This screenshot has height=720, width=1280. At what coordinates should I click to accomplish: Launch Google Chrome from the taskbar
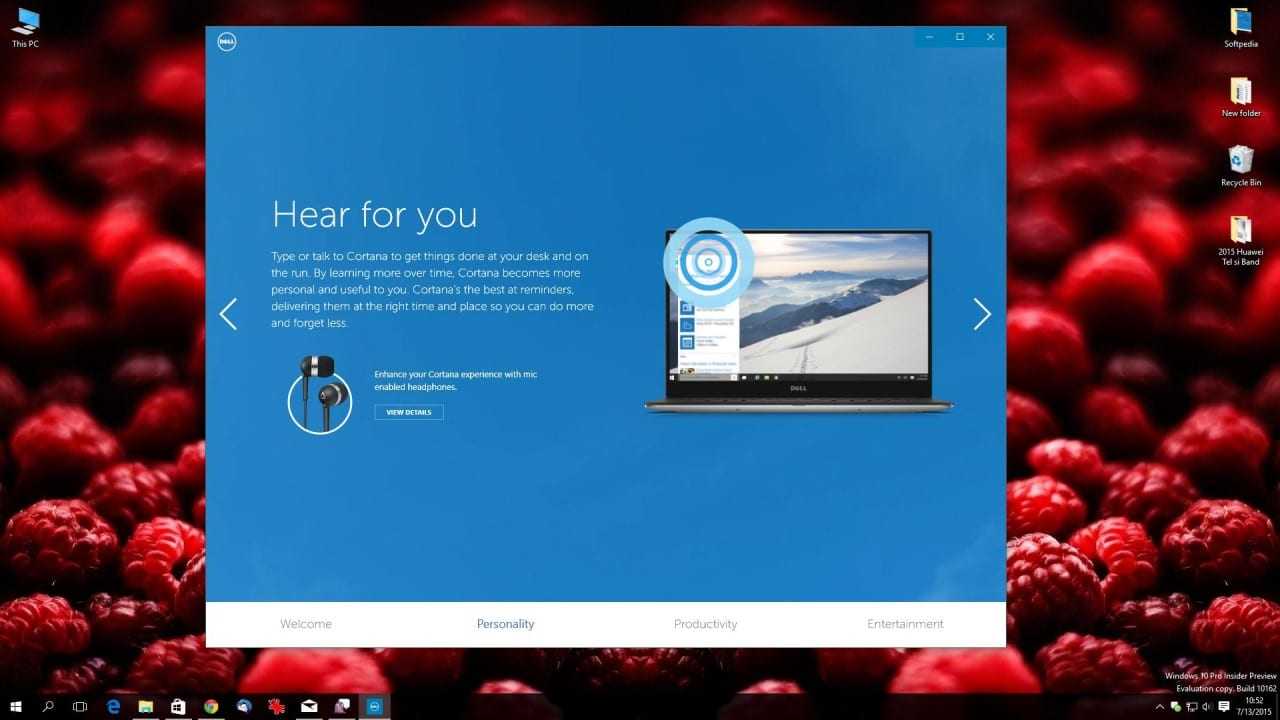(x=211, y=707)
